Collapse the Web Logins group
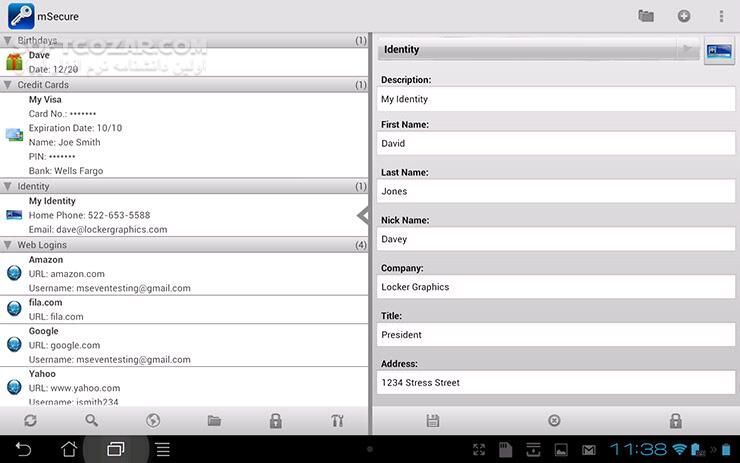Image resolution: width=740 pixels, height=463 pixels. [x=8, y=245]
